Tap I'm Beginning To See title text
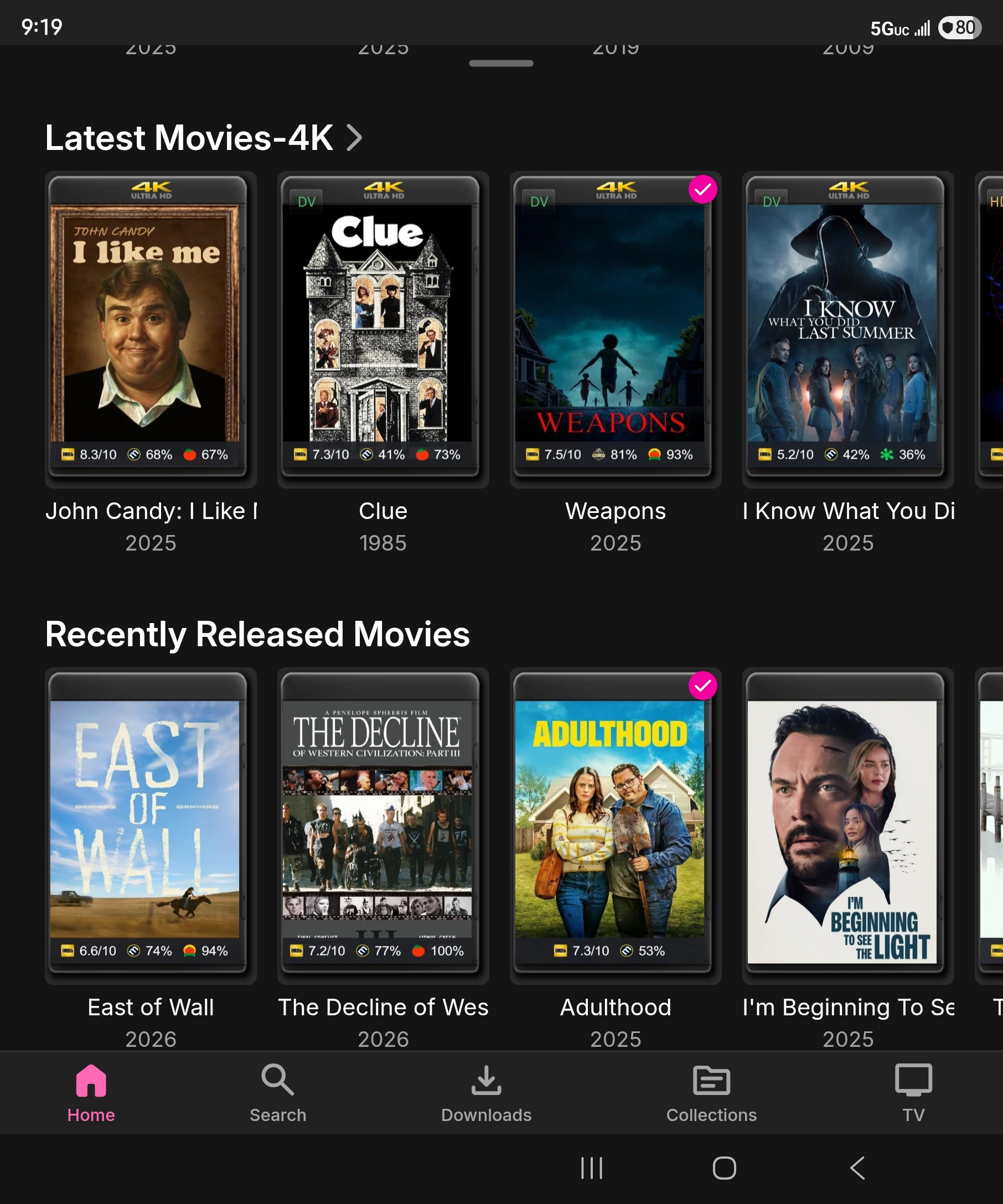 tap(848, 1008)
